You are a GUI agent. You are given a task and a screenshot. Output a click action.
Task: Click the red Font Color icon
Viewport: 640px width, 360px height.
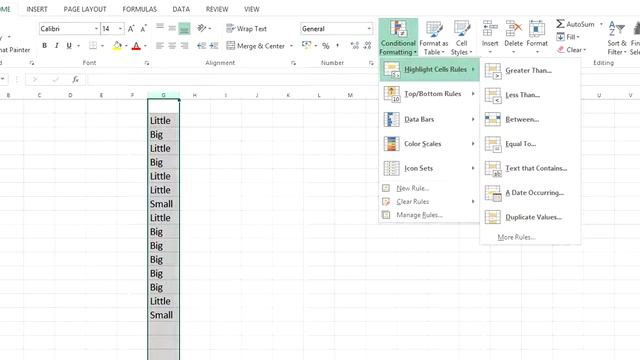point(136,46)
